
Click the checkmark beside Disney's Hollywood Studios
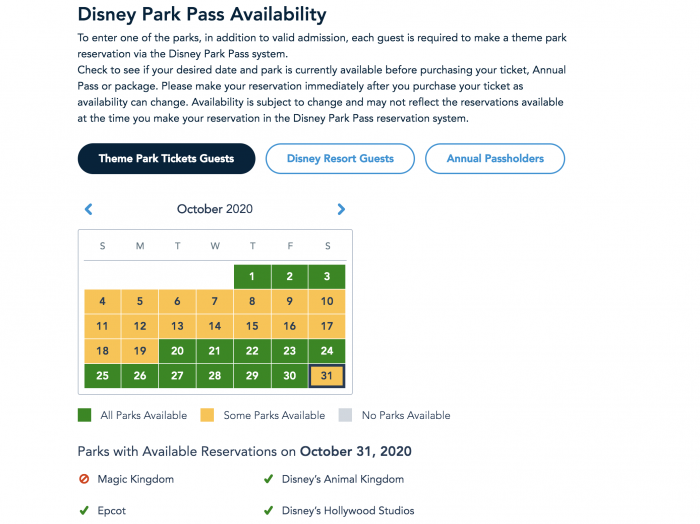268,510
